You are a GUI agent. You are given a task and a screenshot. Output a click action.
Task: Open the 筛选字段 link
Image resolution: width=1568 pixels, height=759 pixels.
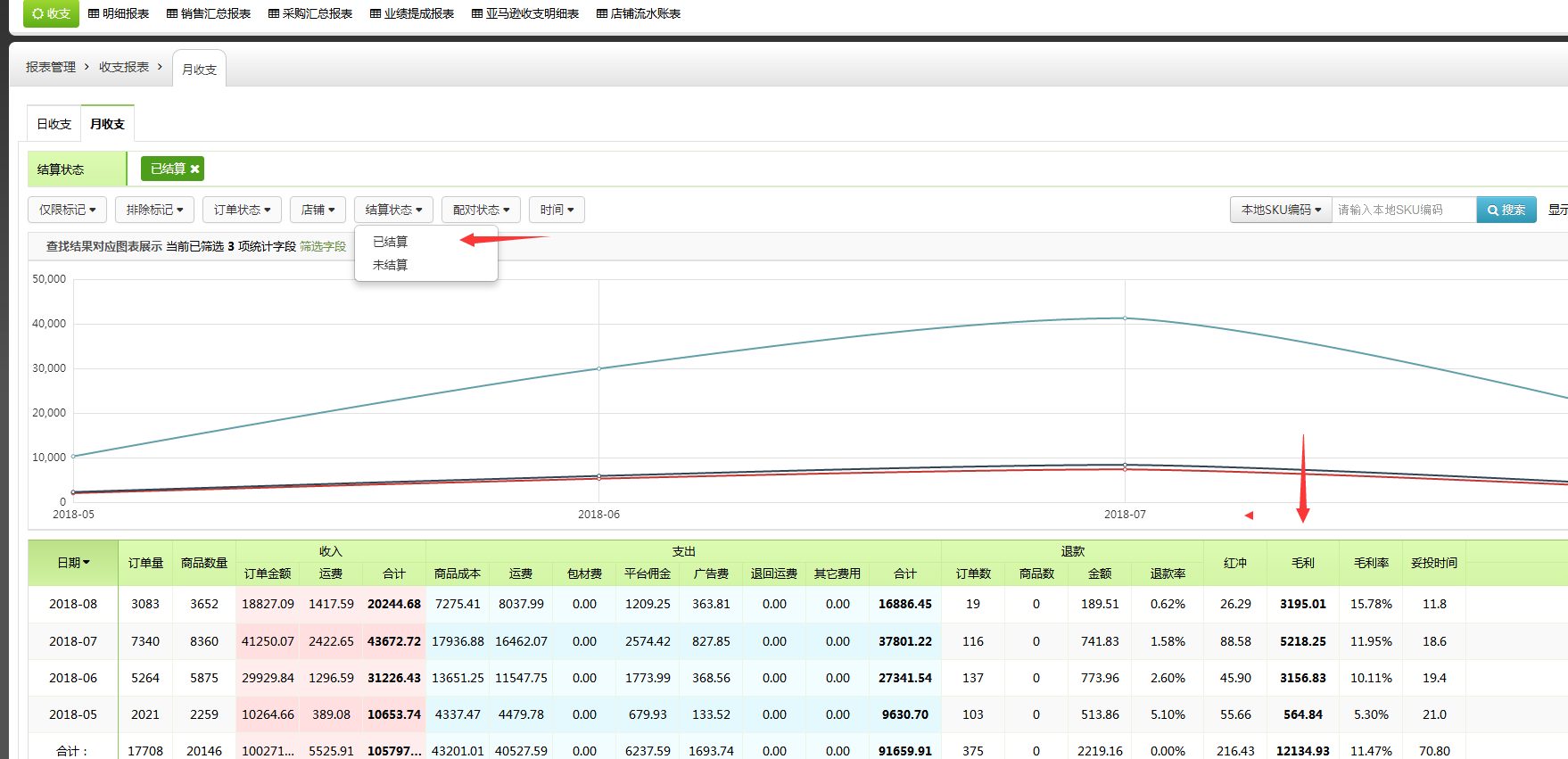pyautogui.click(x=323, y=246)
